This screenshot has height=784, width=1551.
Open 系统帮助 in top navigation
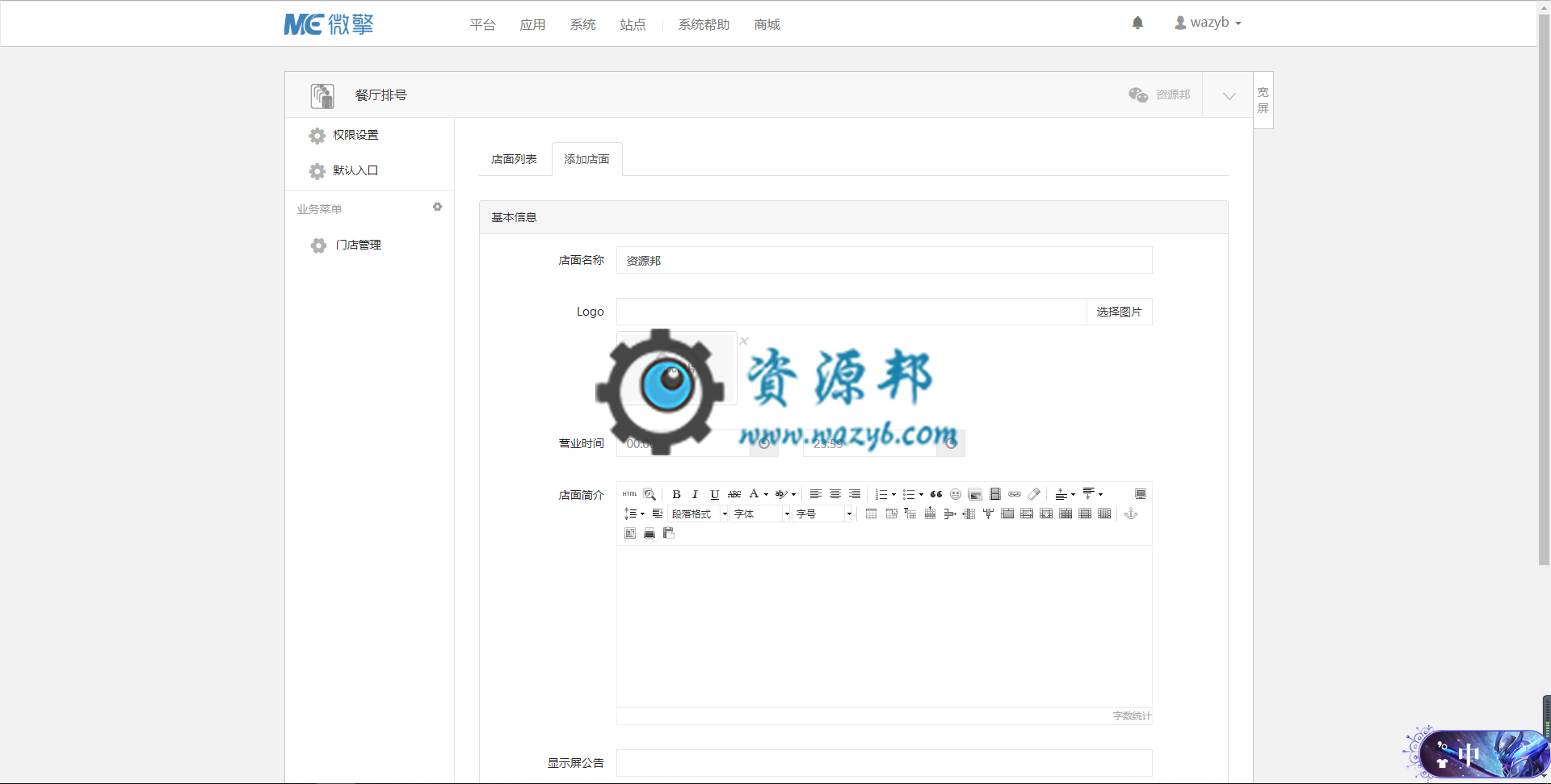click(704, 25)
